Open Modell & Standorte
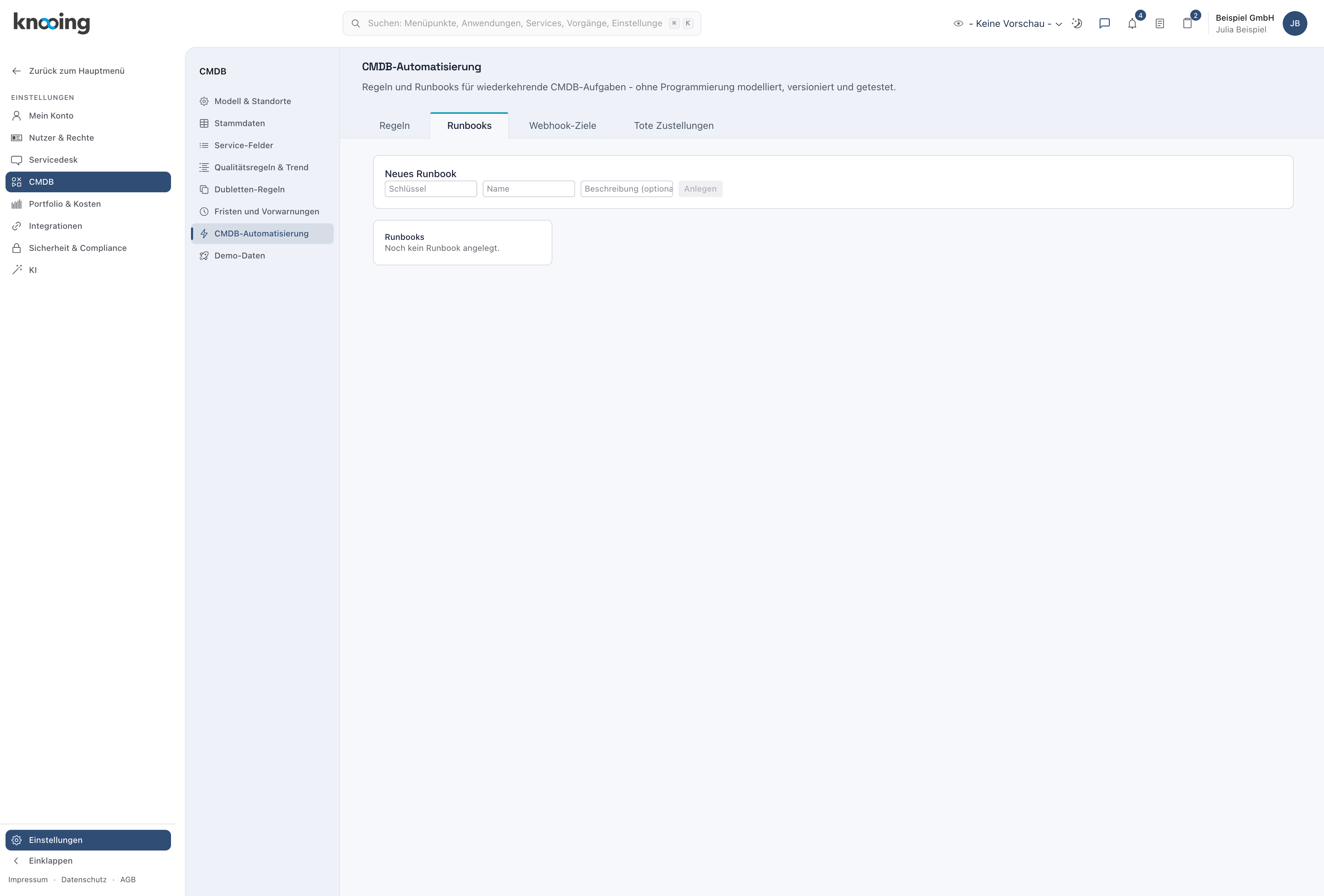Viewport: 1324px width, 896px height. tap(262, 101)
